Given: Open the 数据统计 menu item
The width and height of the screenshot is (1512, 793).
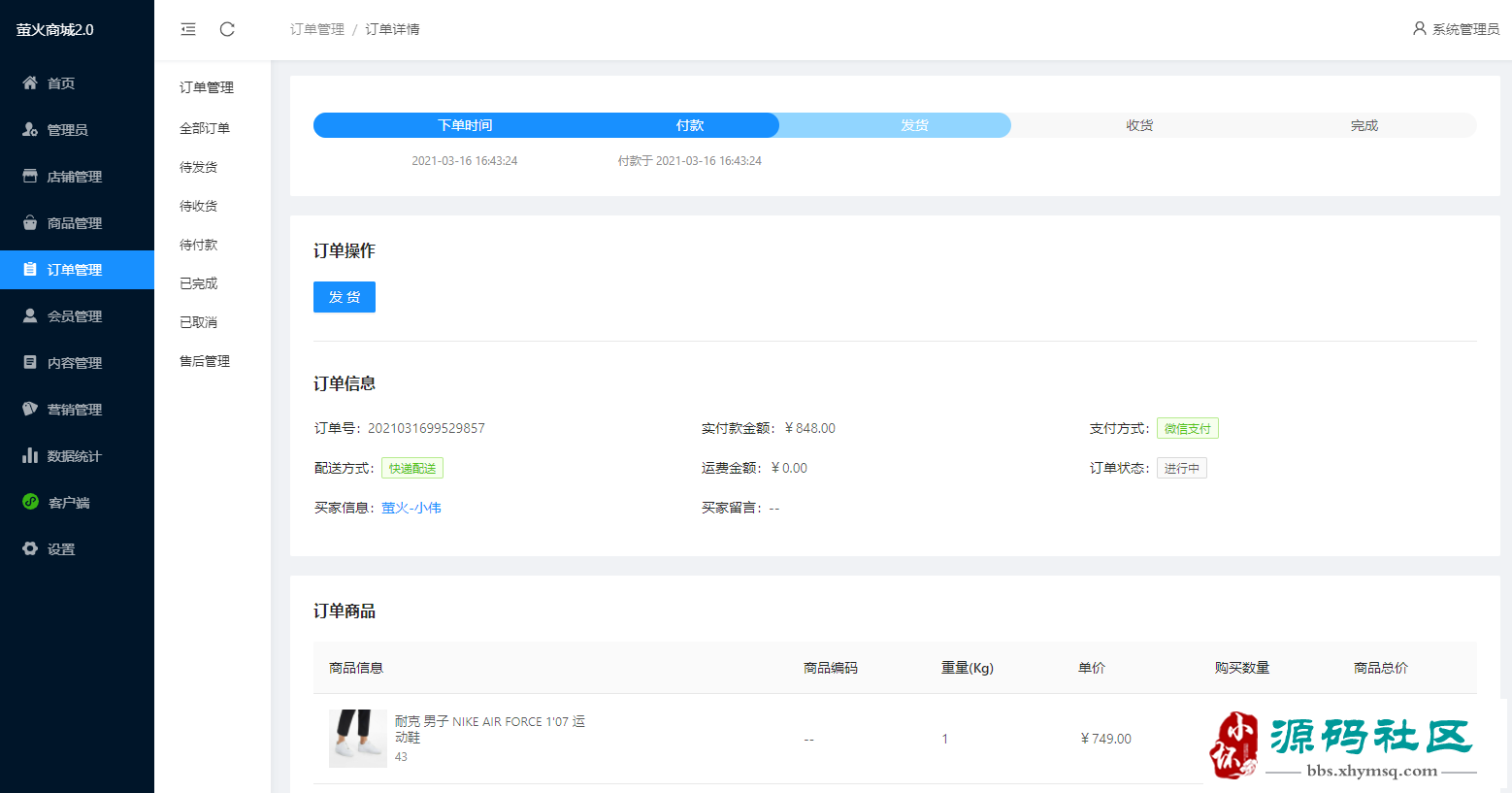Looking at the screenshot, I should 77,456.
